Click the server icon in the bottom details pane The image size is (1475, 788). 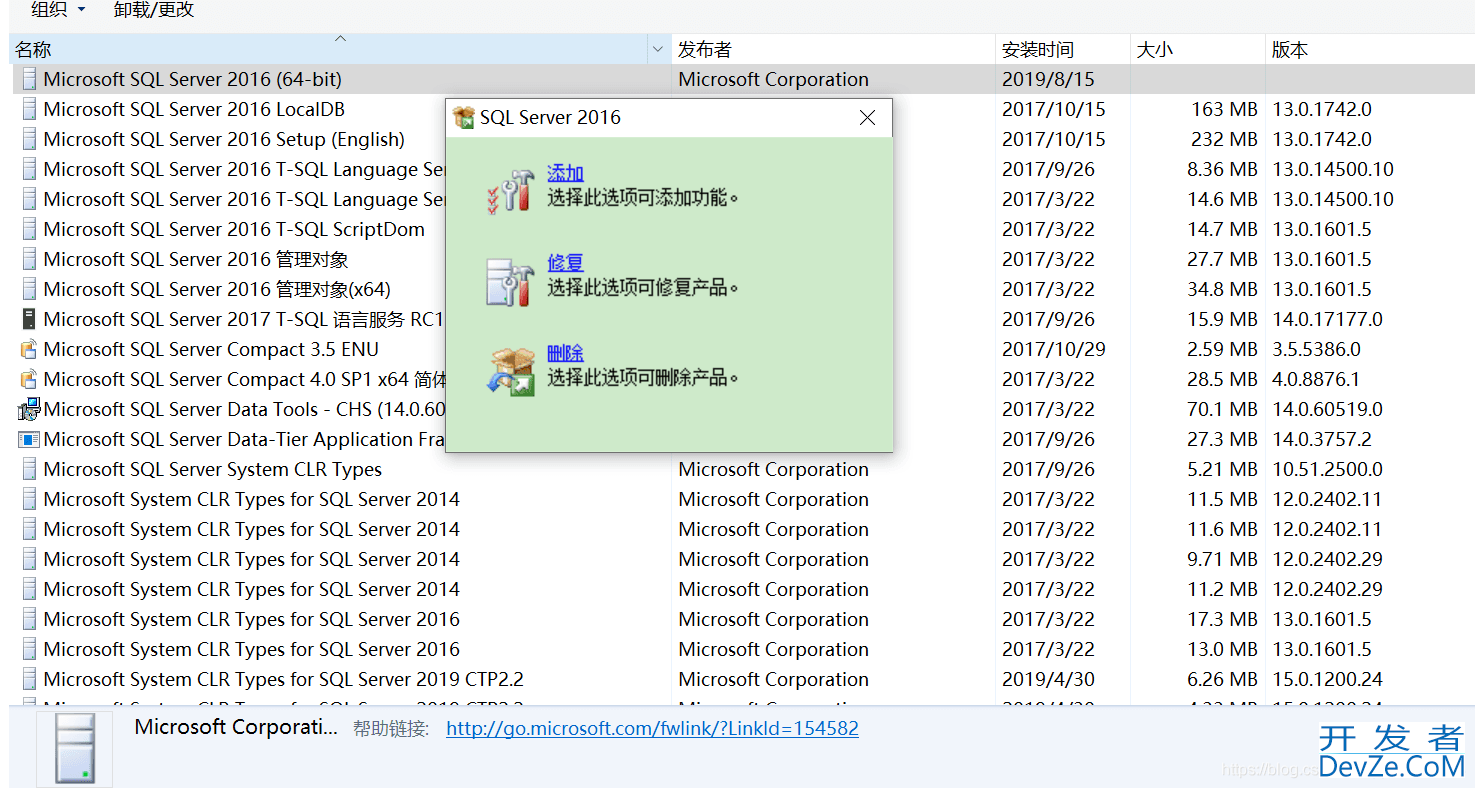tap(75, 750)
